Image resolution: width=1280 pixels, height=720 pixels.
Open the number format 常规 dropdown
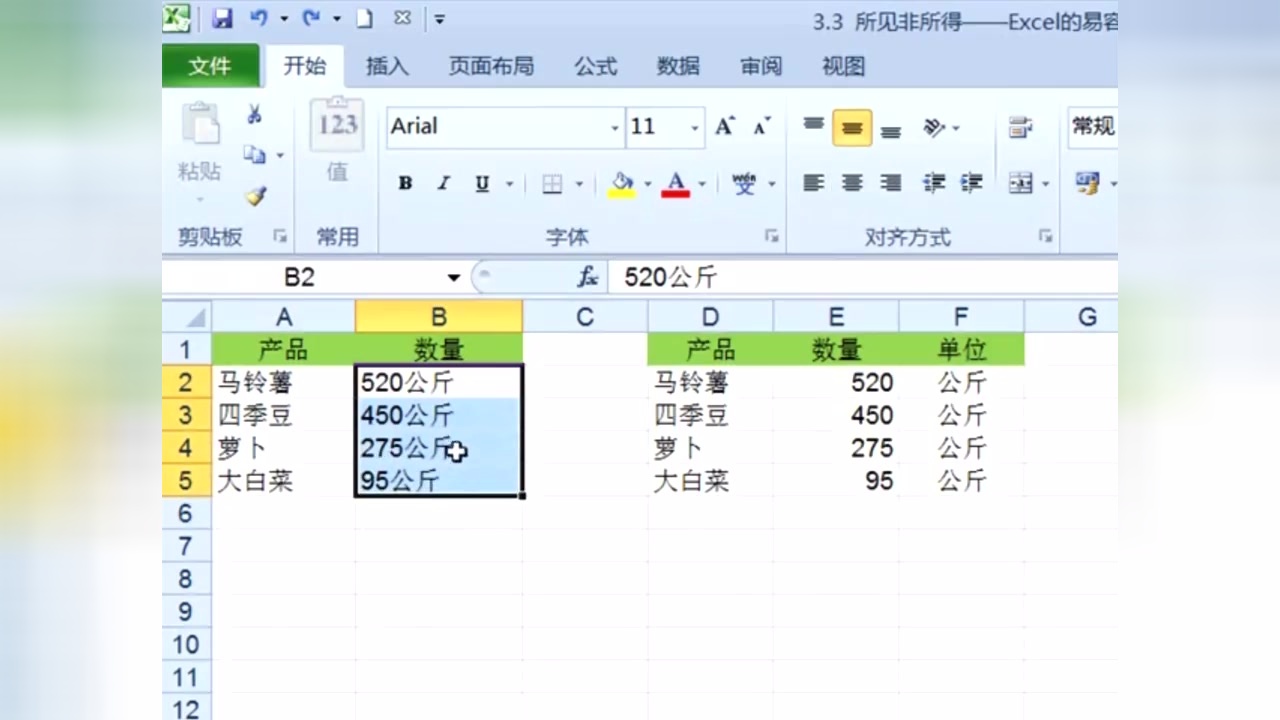coord(1092,127)
